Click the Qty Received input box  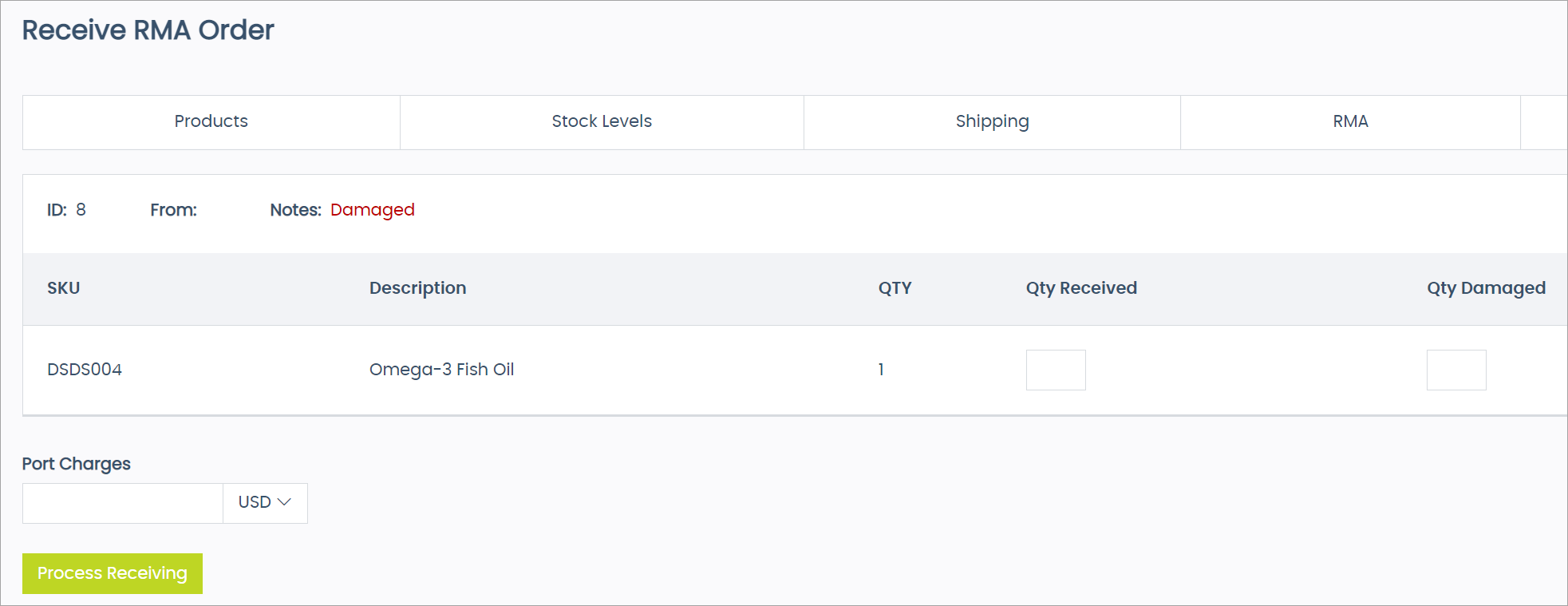pyautogui.click(x=1055, y=370)
